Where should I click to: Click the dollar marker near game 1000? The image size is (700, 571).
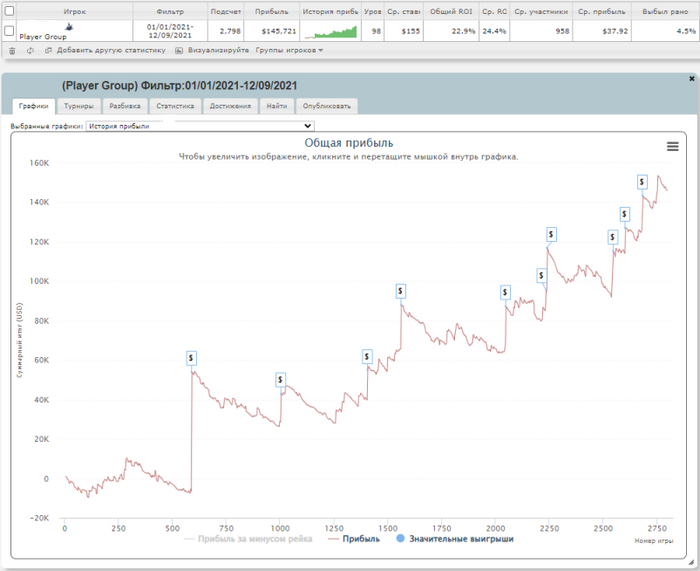point(280,380)
